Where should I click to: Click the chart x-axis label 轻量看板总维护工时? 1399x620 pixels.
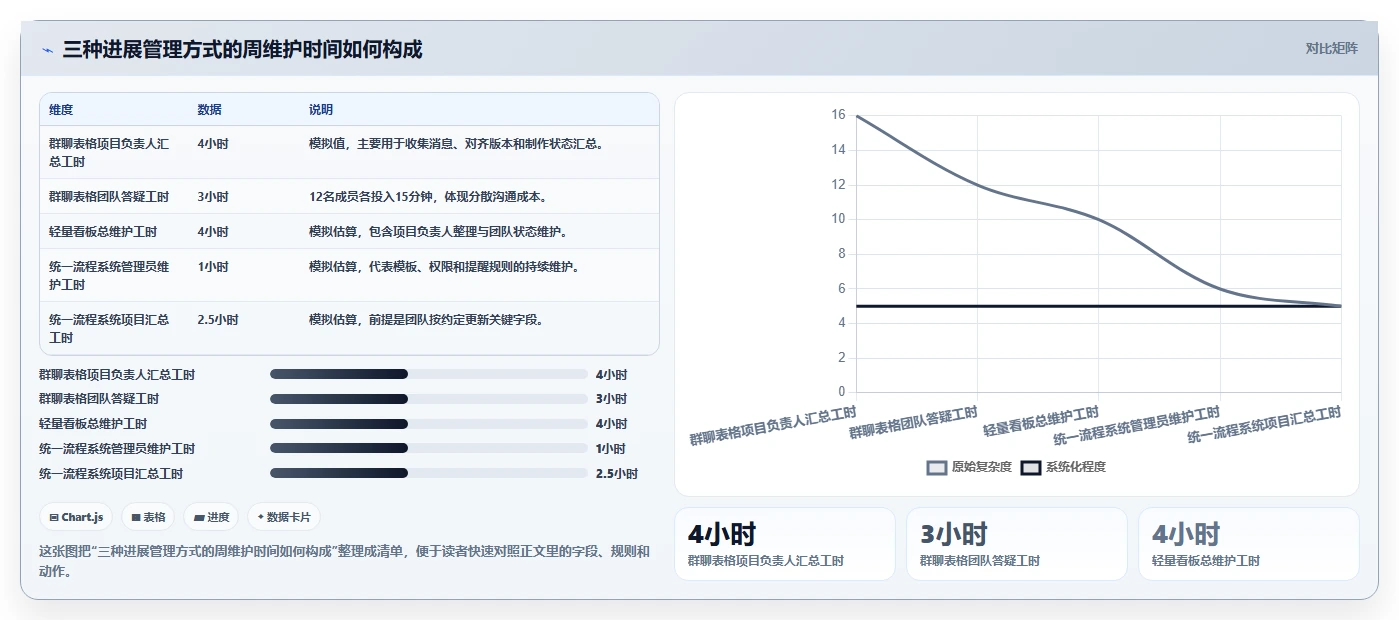click(x=1041, y=421)
